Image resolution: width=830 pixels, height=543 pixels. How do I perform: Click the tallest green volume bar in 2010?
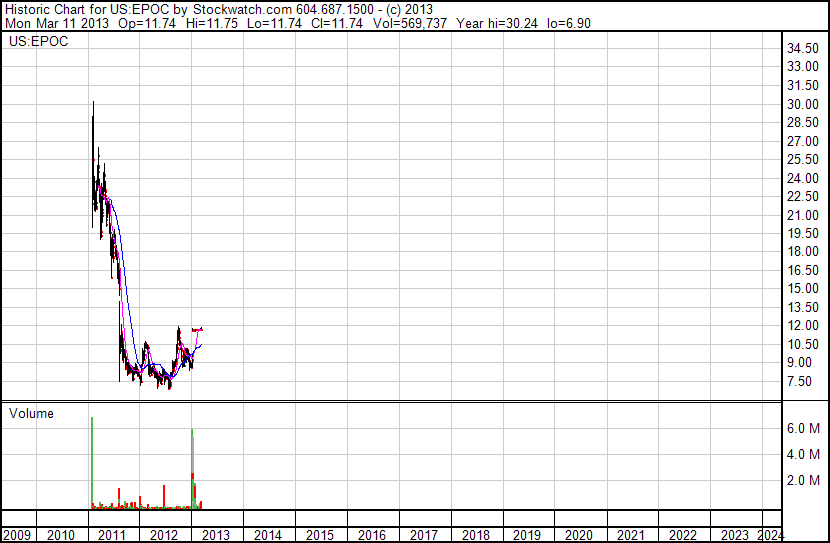pyautogui.click(x=92, y=463)
